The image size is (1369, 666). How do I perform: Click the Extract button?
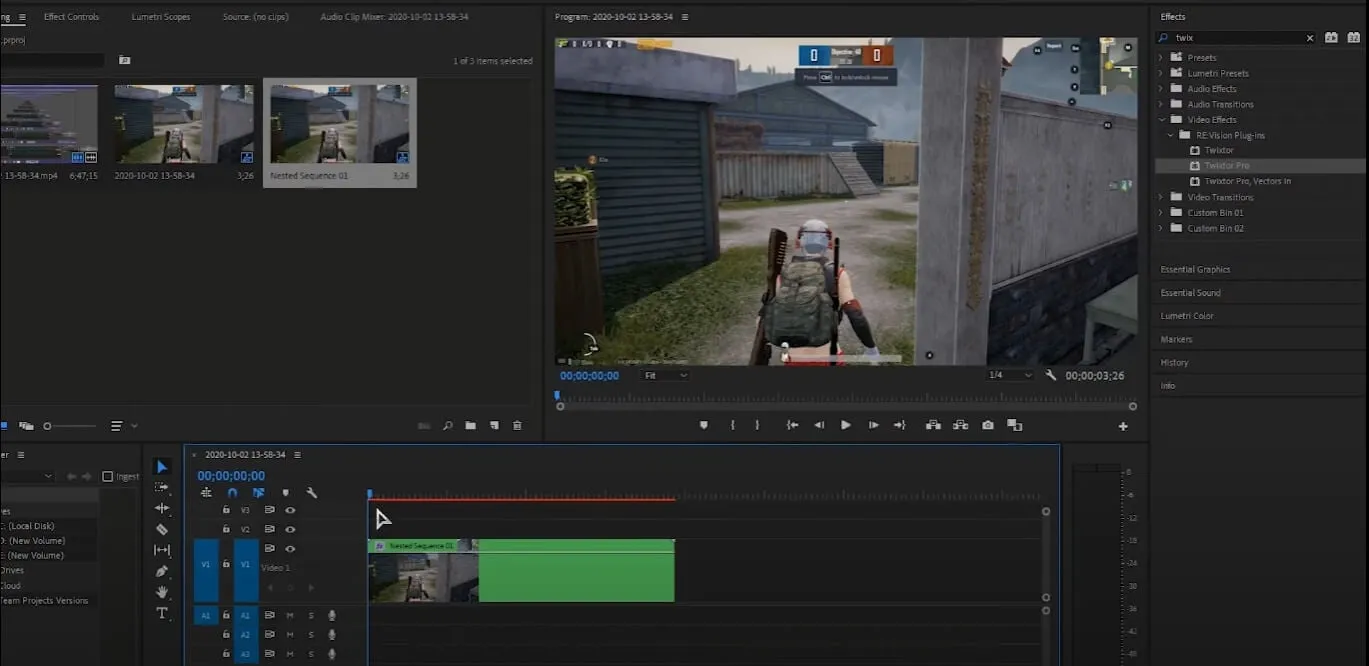(961, 425)
